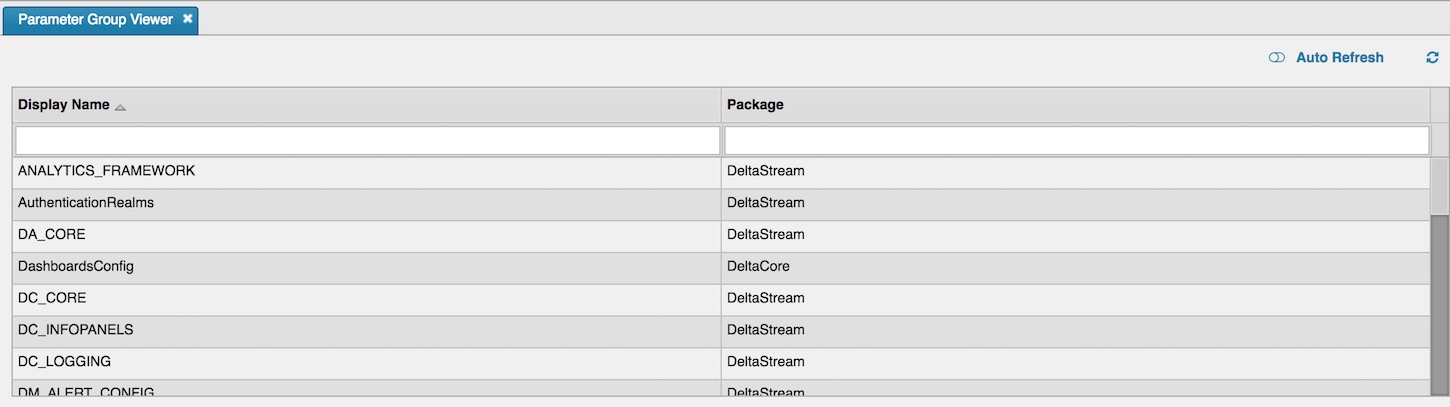Viewport: 1450px width, 407px height.
Task: Select the DC_INFOPANELS row
Action: coord(721,331)
